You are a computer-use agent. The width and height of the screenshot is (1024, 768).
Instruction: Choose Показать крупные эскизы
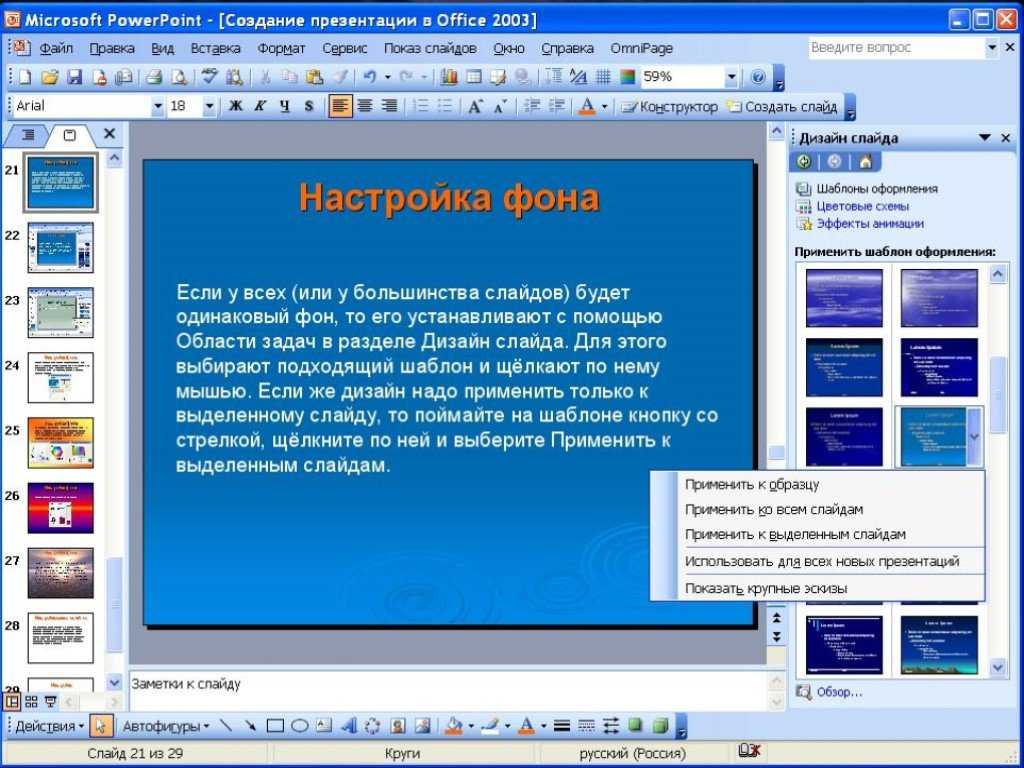pyautogui.click(x=766, y=588)
